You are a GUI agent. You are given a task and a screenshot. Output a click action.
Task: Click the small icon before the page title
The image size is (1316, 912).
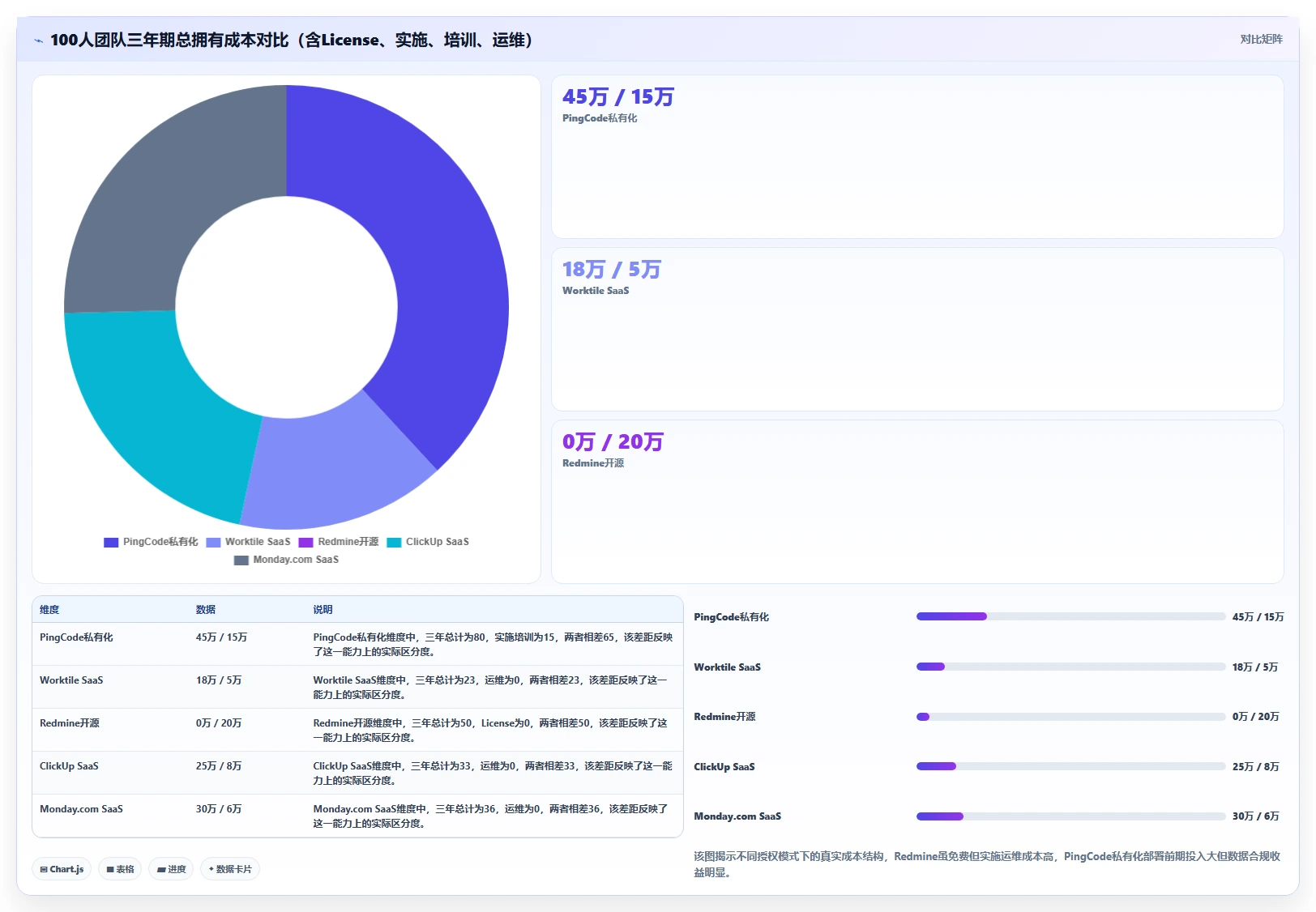[x=38, y=40]
